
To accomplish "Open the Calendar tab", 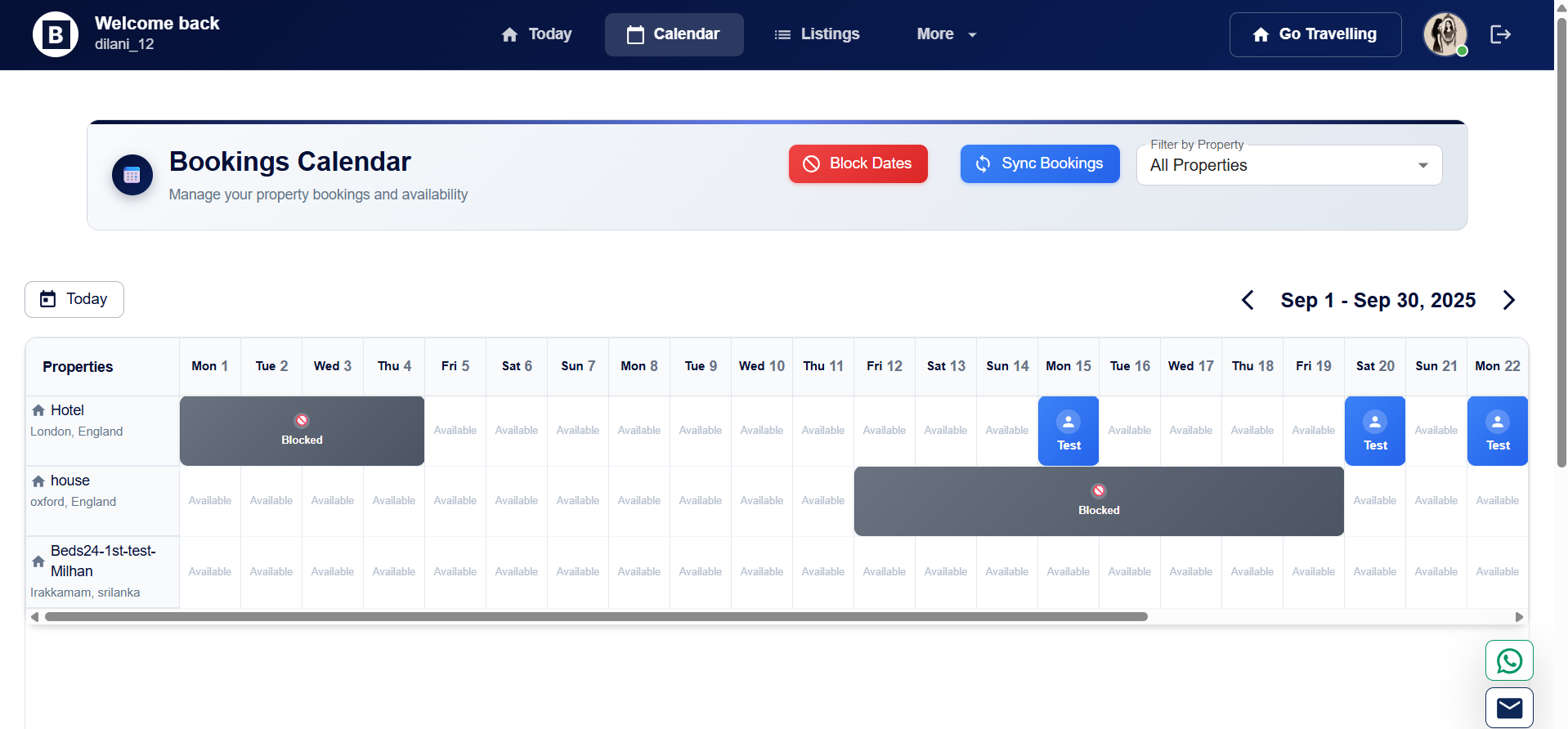I will pyautogui.click(x=674, y=34).
